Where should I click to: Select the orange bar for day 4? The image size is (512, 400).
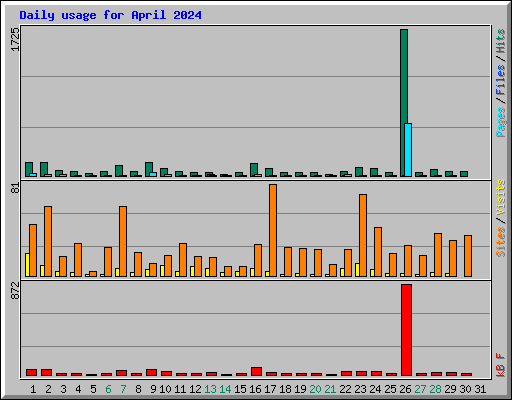[x=78, y=260]
